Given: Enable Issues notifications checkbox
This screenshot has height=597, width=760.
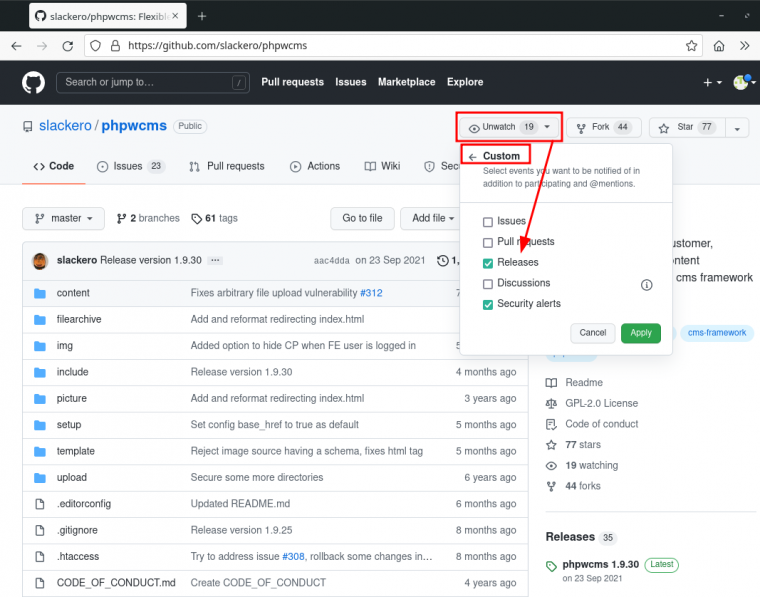Looking at the screenshot, I should pyautogui.click(x=488, y=222).
